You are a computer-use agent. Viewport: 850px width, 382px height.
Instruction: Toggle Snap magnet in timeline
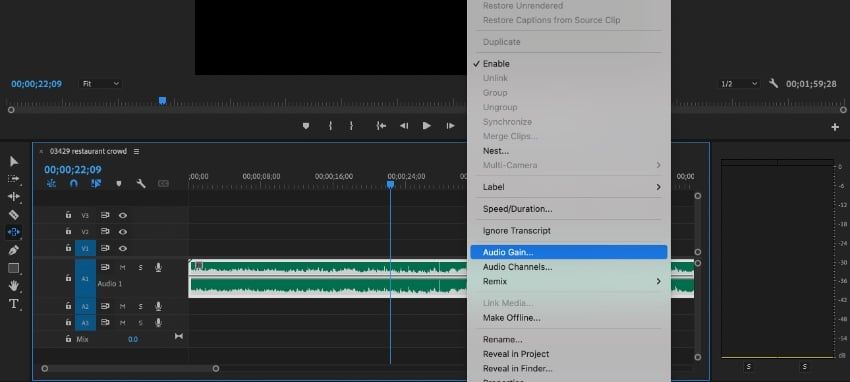74,184
